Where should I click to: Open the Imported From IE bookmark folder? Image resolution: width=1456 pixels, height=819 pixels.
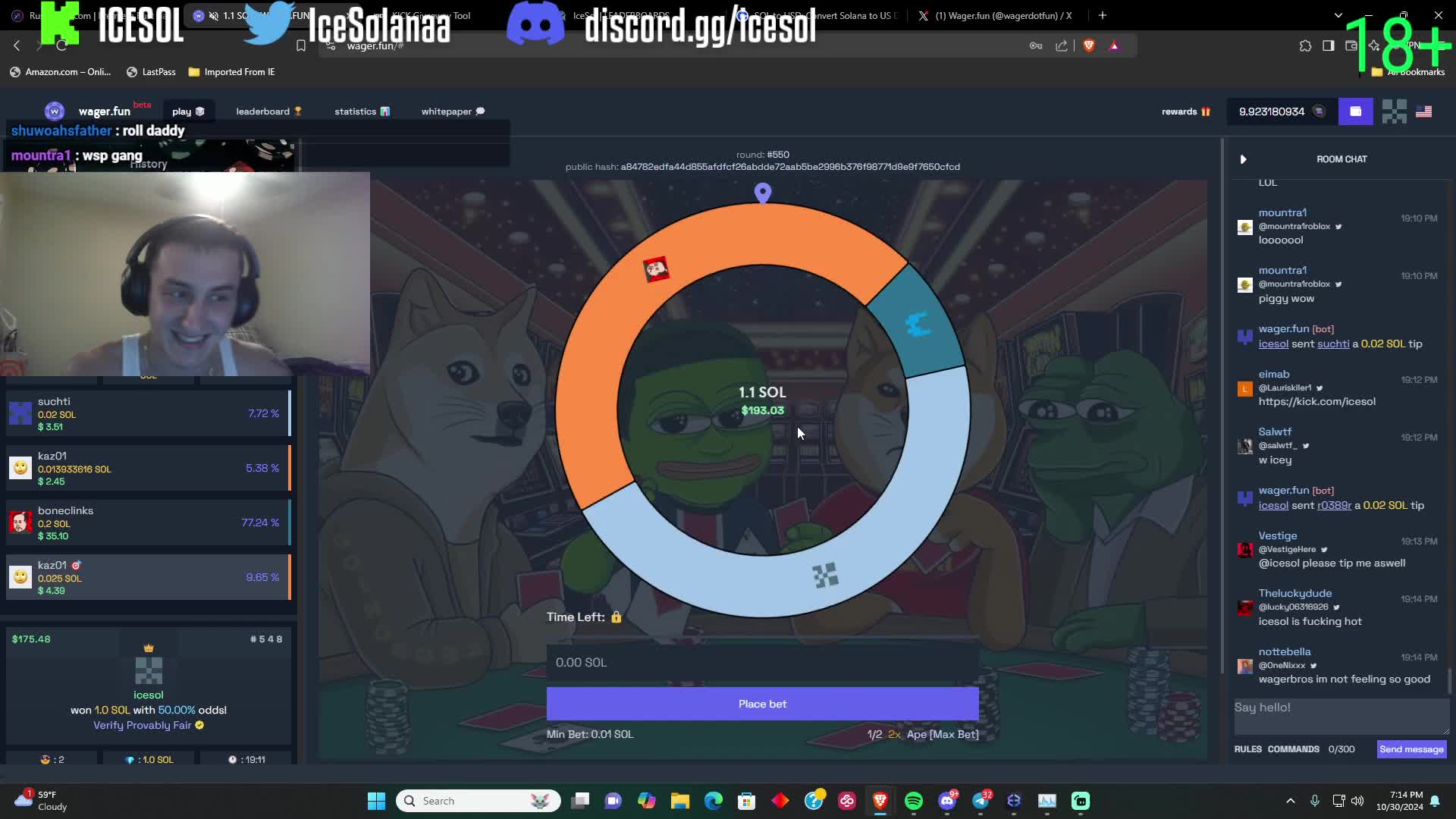[231, 72]
